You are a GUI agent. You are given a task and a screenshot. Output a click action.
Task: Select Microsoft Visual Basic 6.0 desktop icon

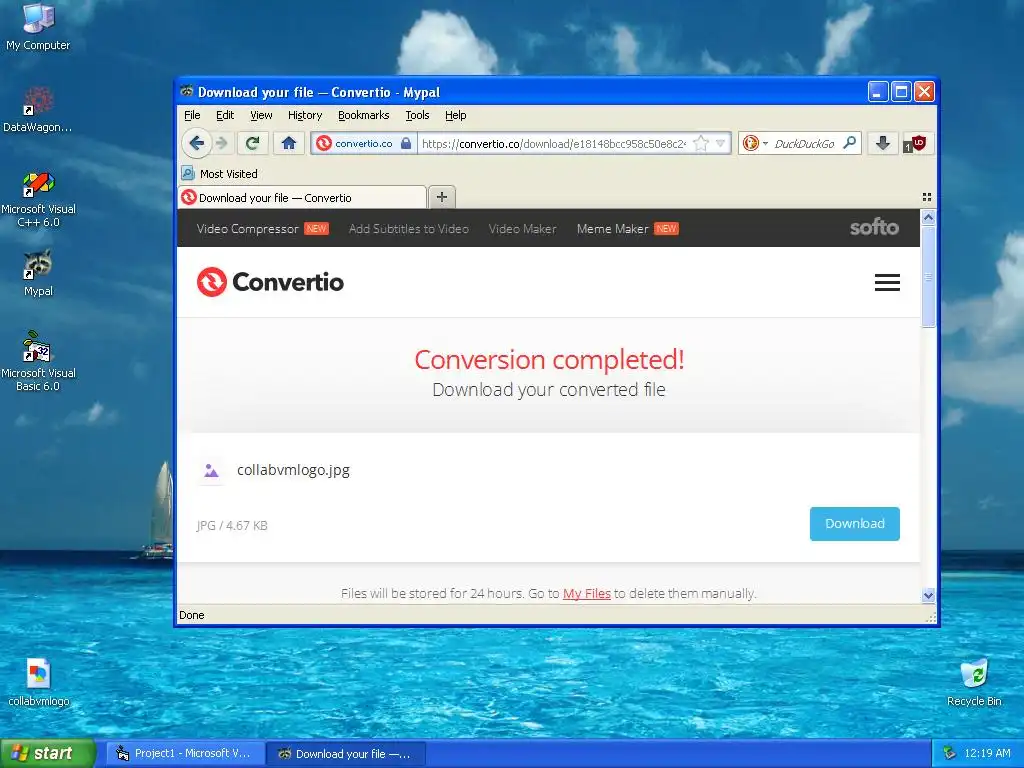click(x=38, y=362)
